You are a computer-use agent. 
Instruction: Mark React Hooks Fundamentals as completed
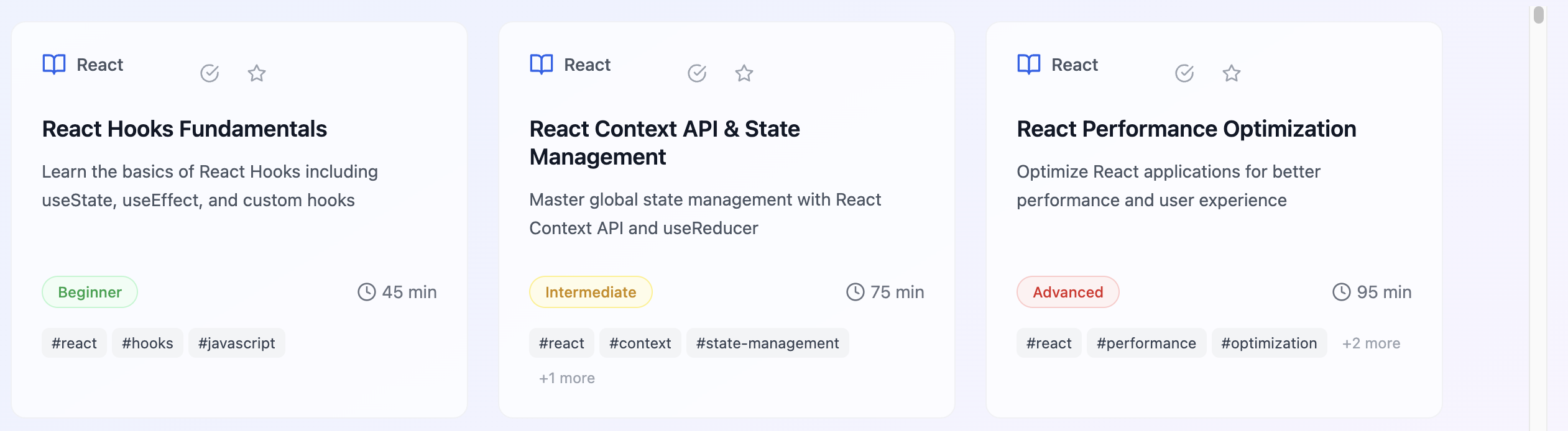click(x=210, y=73)
